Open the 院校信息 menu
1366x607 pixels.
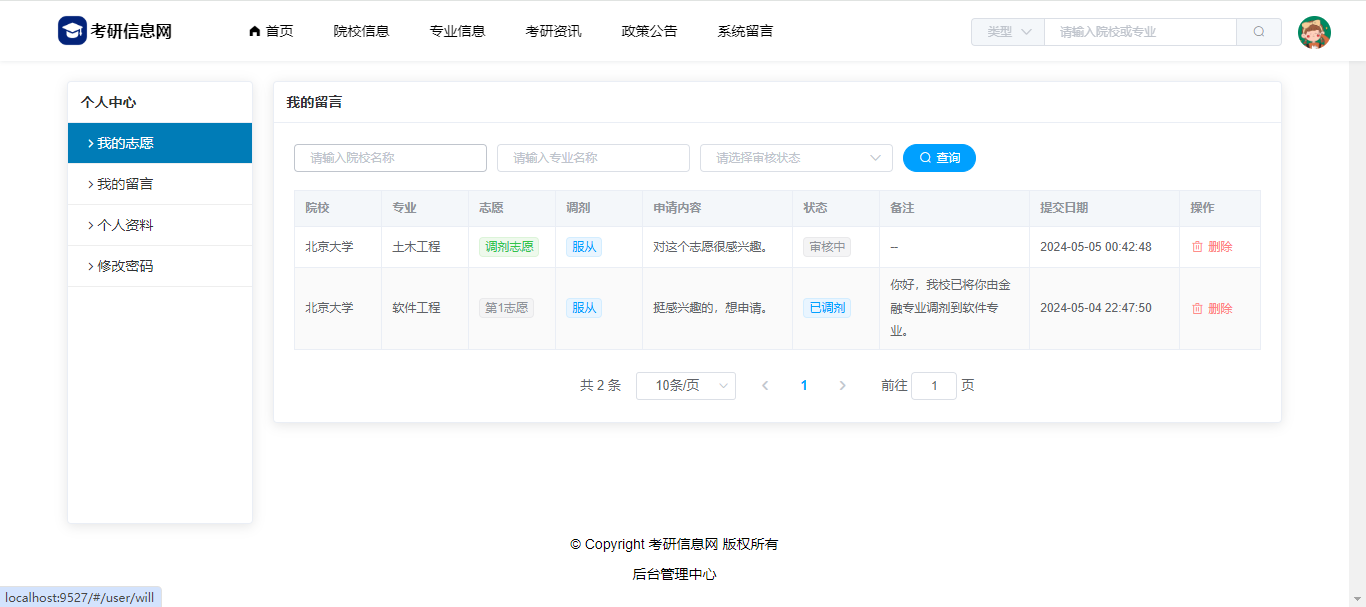point(361,31)
